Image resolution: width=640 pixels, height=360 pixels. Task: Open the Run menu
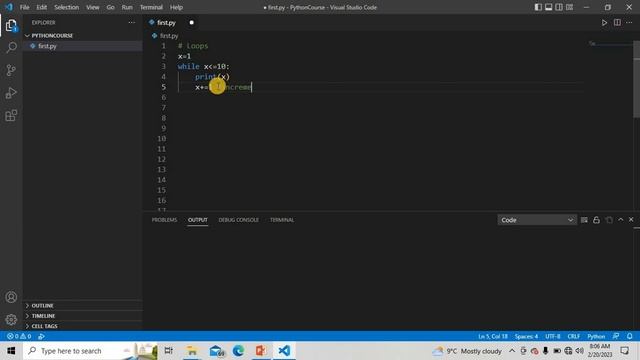tap(127, 7)
